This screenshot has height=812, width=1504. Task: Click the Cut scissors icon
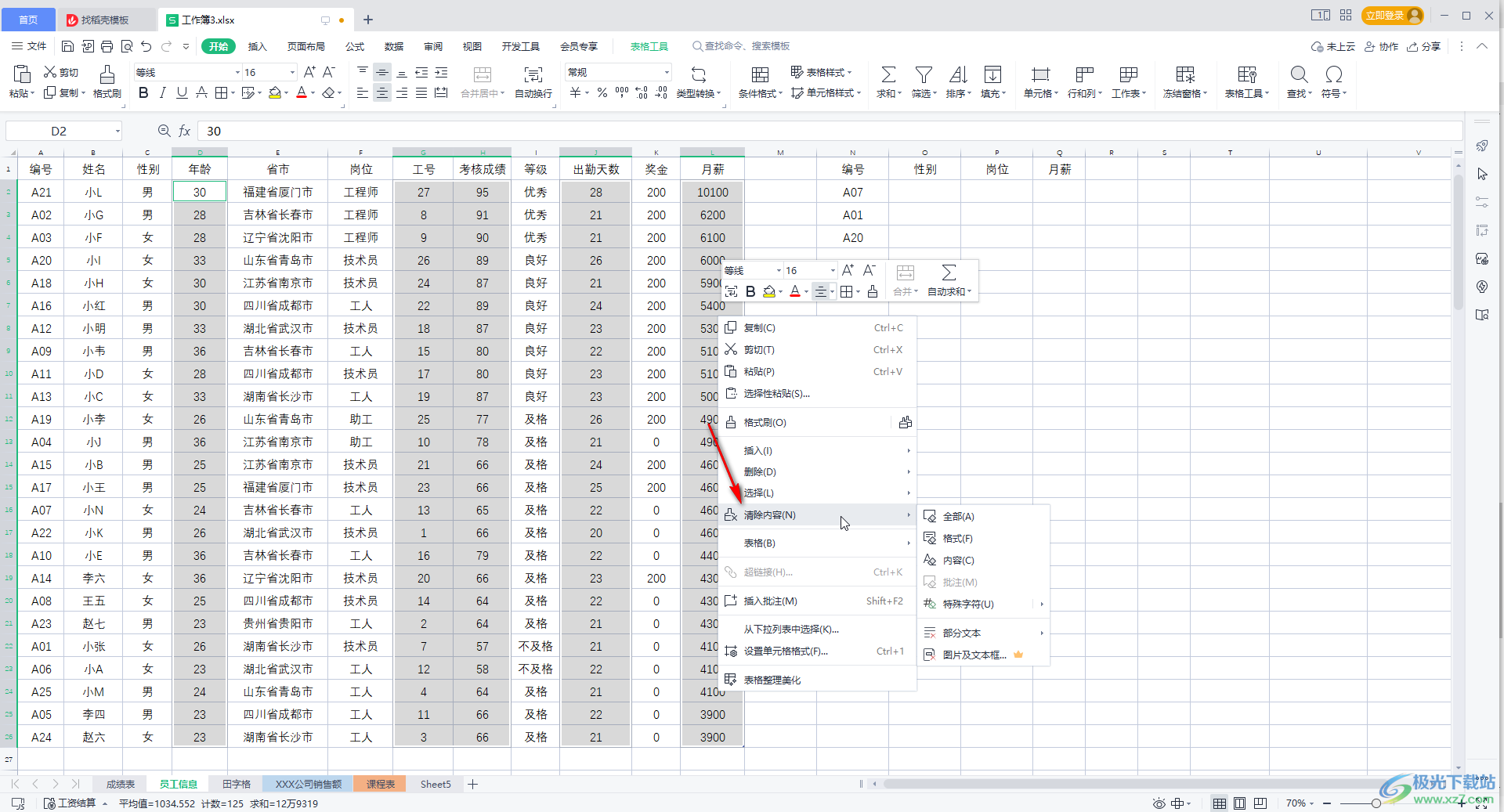50,72
